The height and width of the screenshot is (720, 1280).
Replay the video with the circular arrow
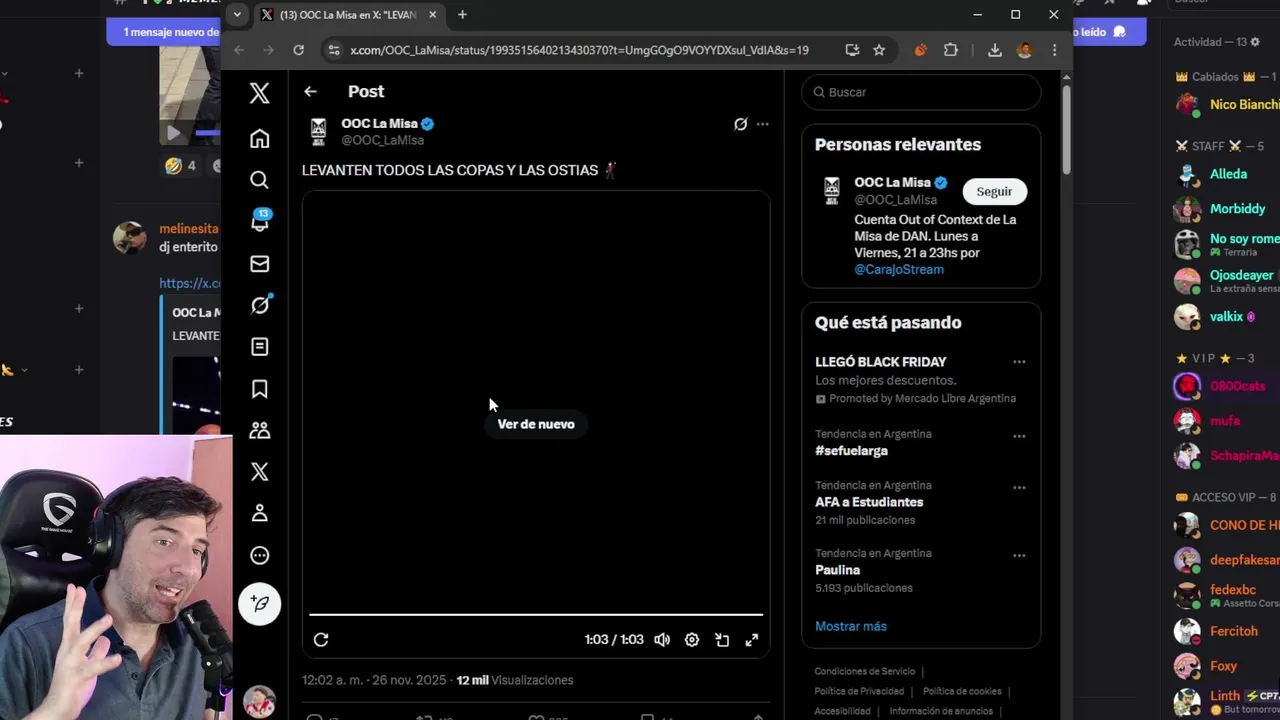tap(321, 640)
